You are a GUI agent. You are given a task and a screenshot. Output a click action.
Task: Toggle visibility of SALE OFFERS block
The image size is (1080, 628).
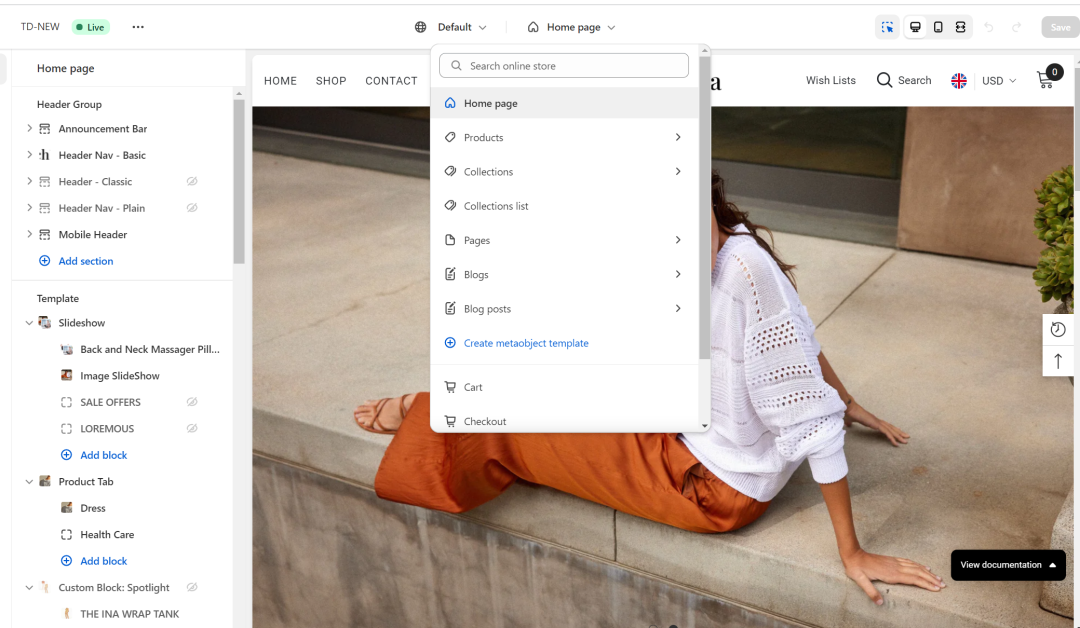192,402
